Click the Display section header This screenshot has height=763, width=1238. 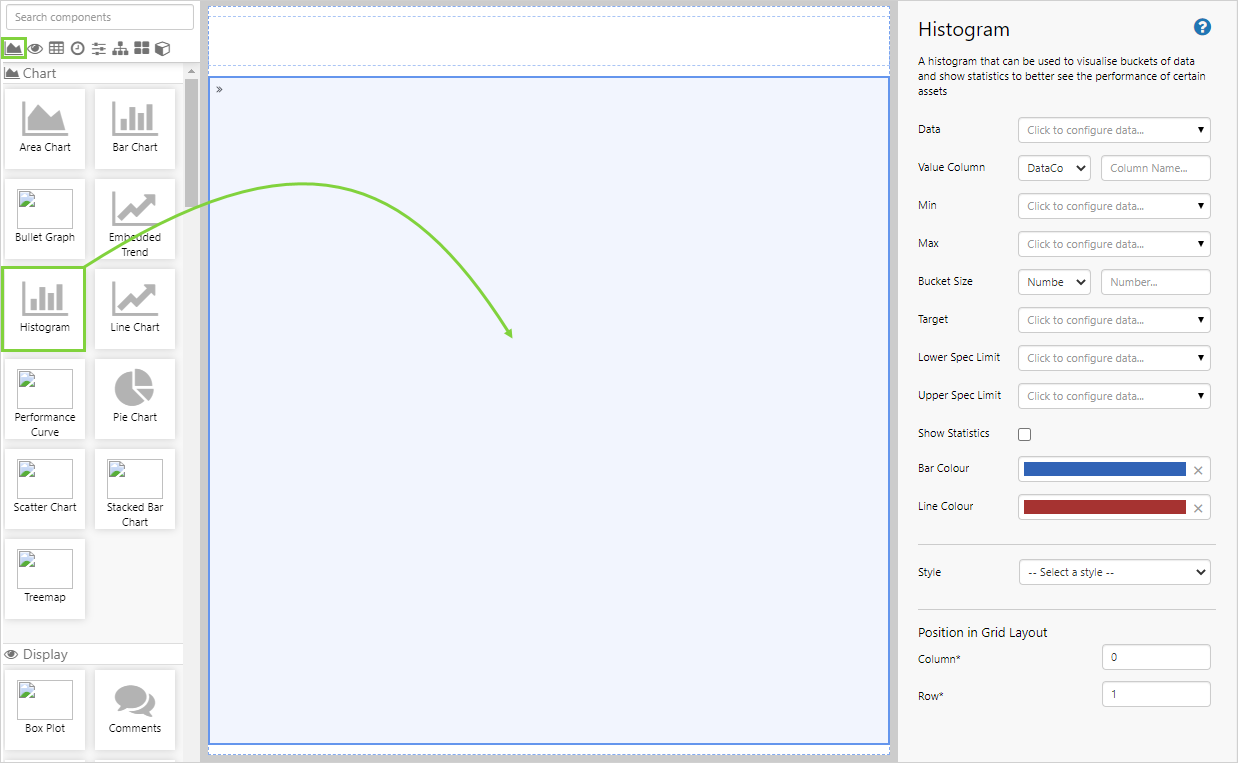pyautogui.click(x=92, y=654)
